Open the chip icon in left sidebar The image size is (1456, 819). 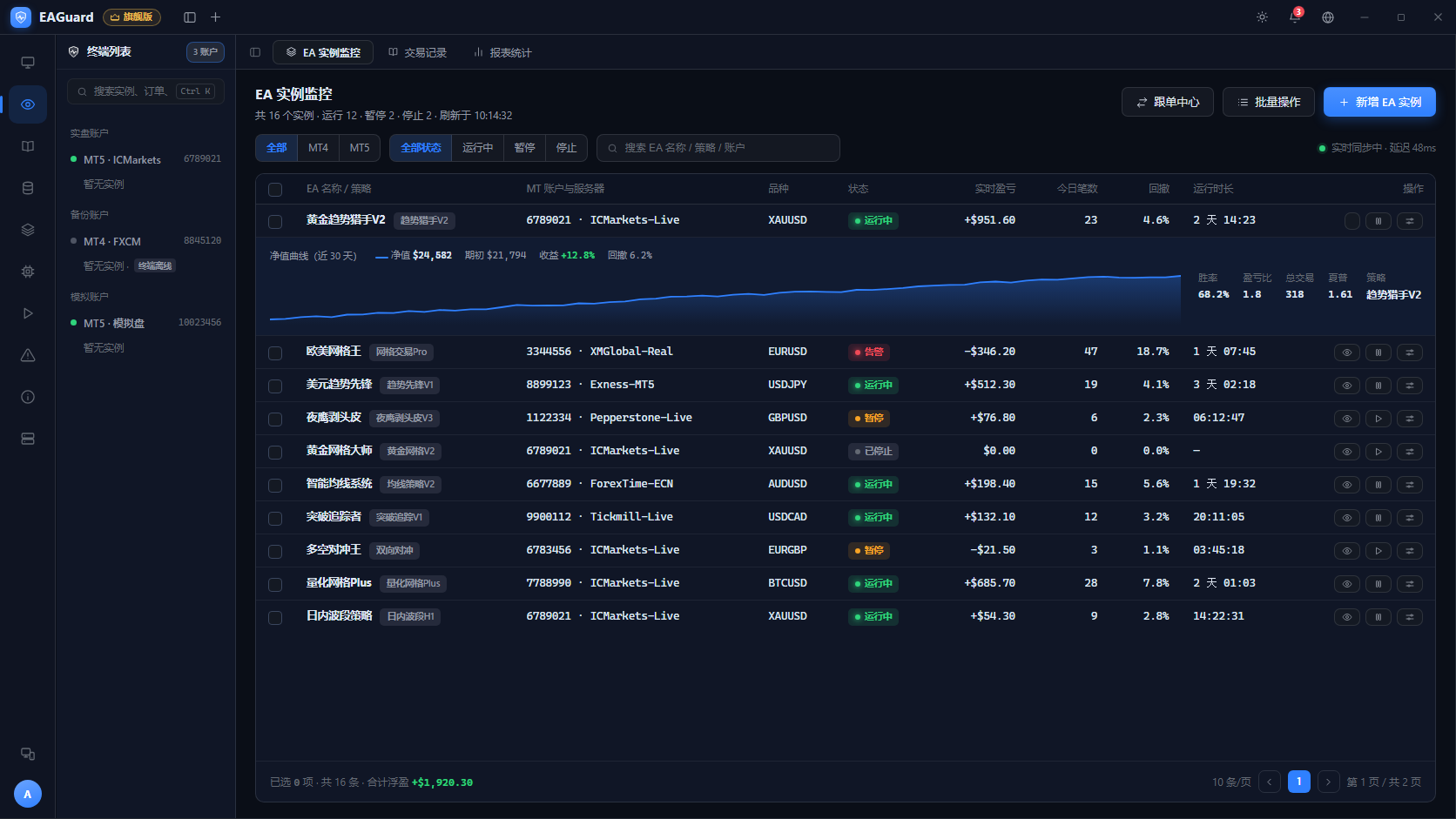coord(28,272)
